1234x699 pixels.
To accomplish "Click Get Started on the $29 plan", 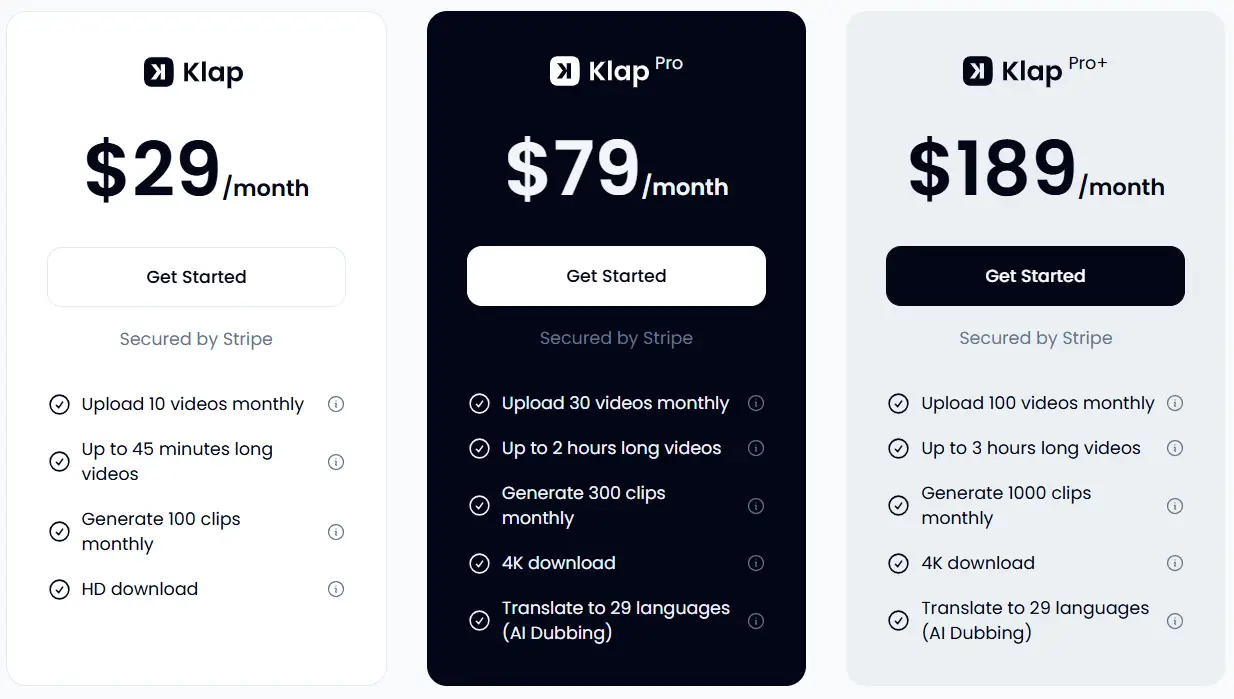I will [x=196, y=276].
